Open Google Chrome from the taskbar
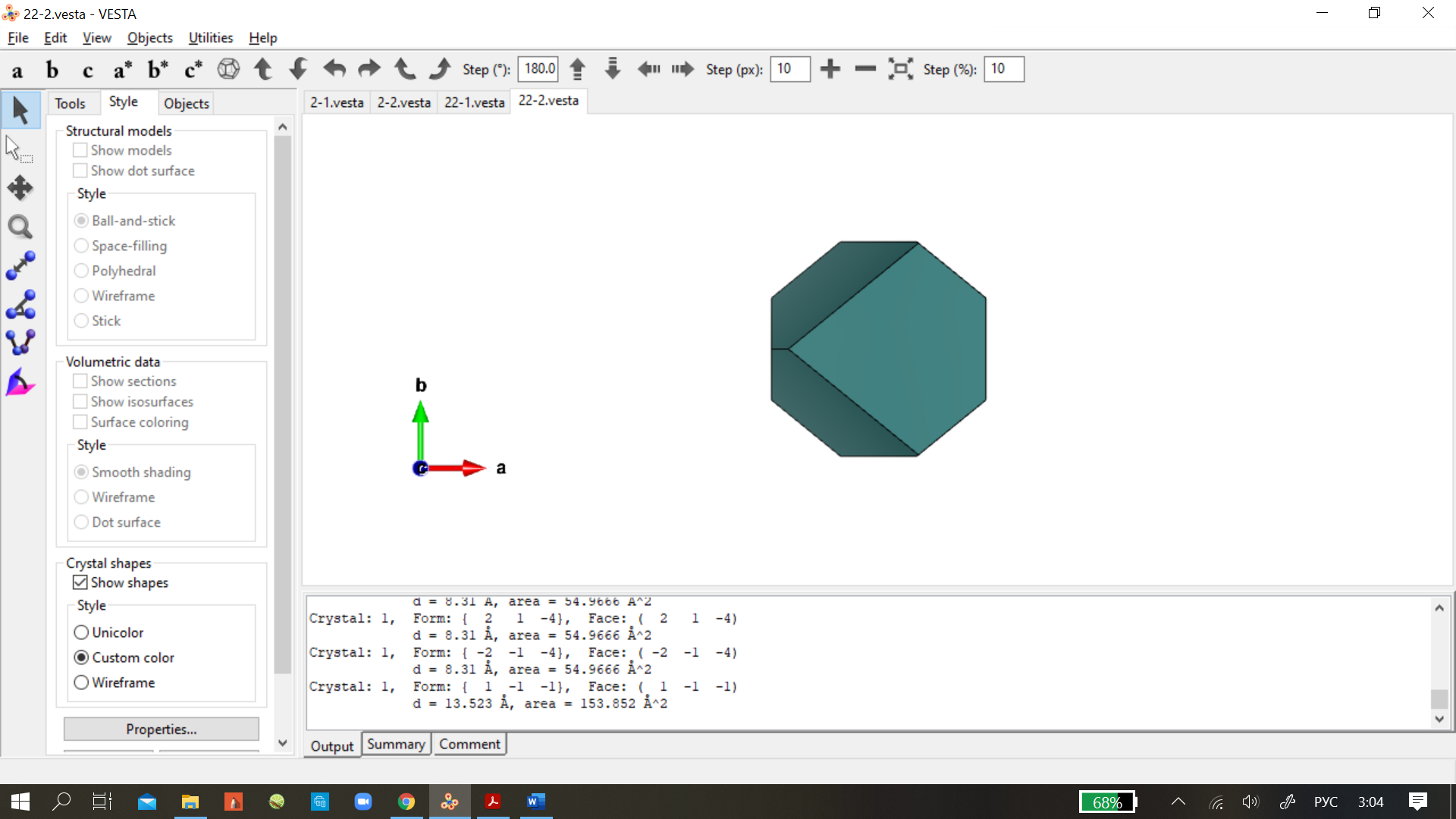Image resolution: width=1456 pixels, height=819 pixels. [406, 802]
